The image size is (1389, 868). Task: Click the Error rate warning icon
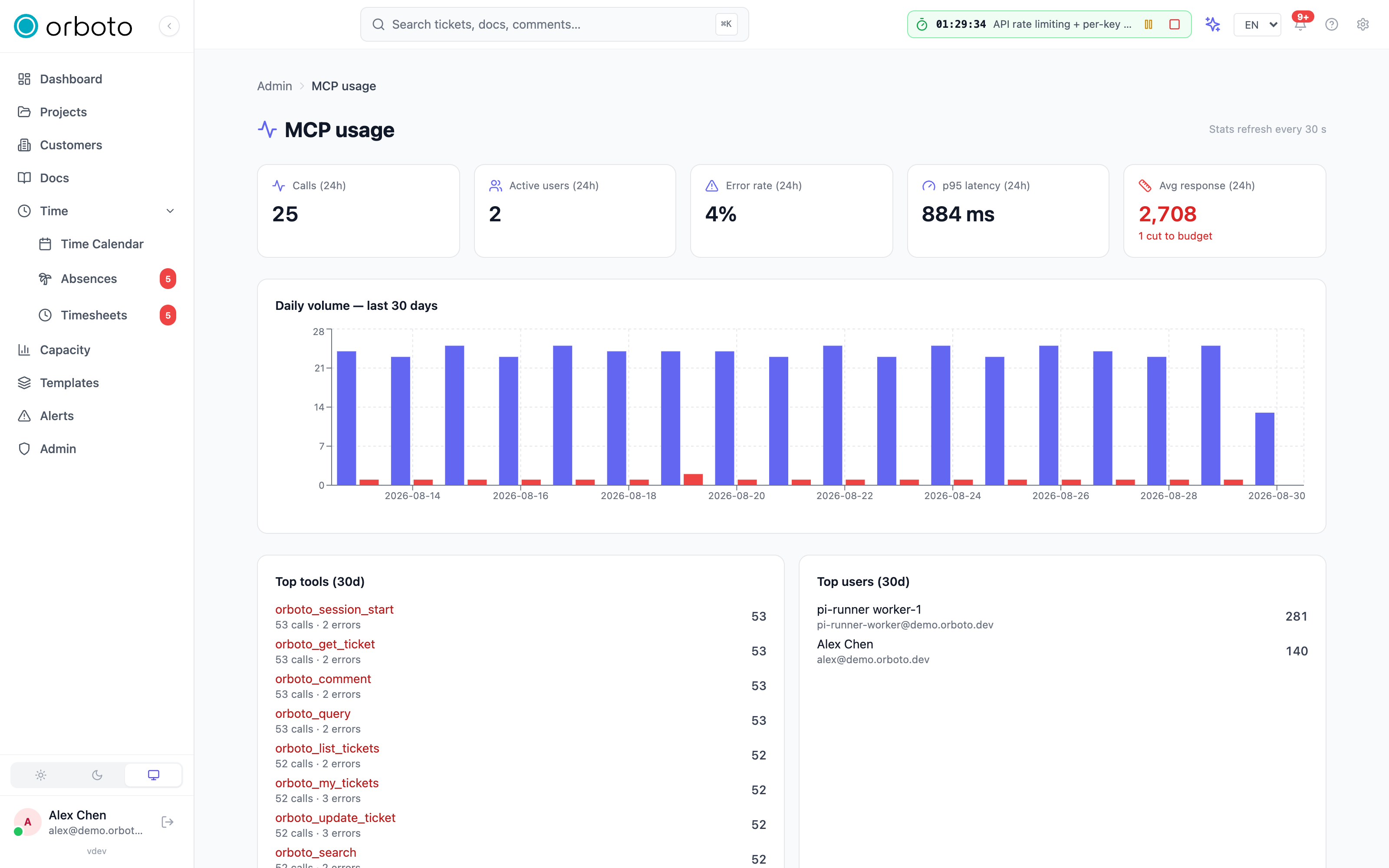(x=712, y=185)
